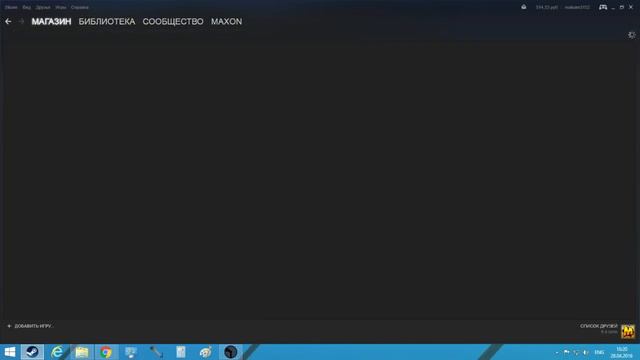
Task: Open the Друзья menu
Action: pos(43,7)
